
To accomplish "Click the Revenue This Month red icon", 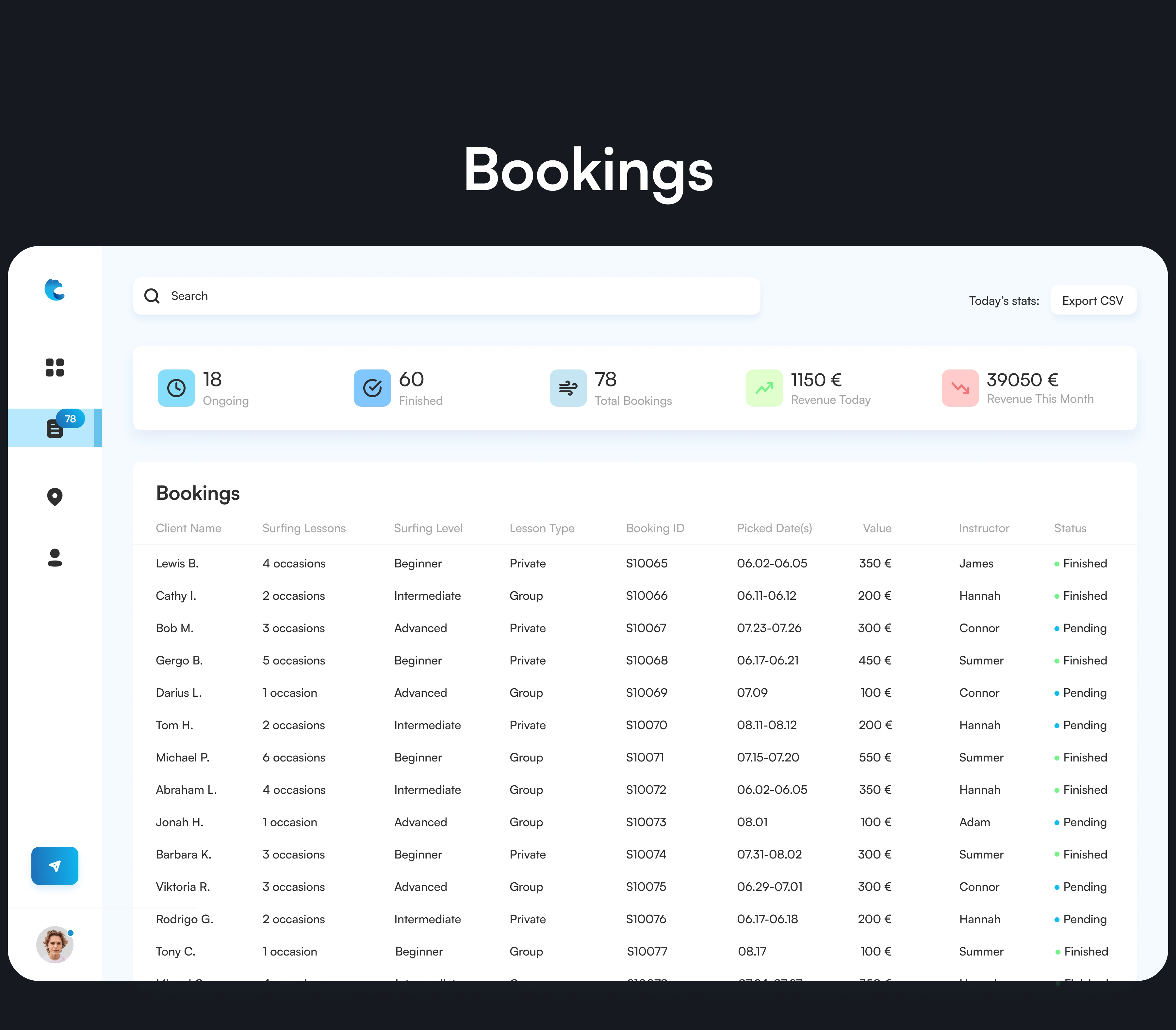I will click(x=960, y=388).
